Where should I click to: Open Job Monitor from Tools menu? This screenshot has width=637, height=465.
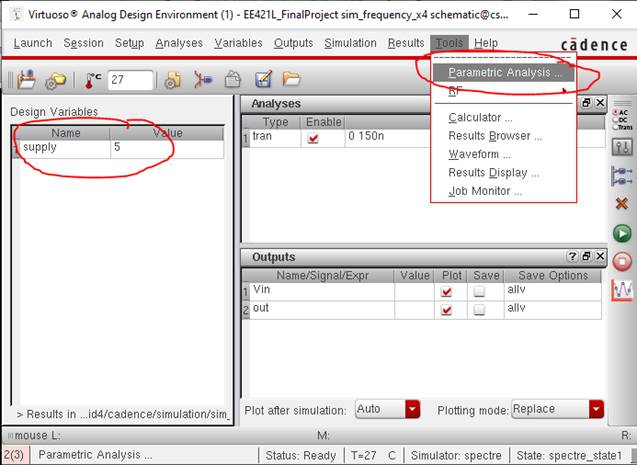click(x=503, y=191)
